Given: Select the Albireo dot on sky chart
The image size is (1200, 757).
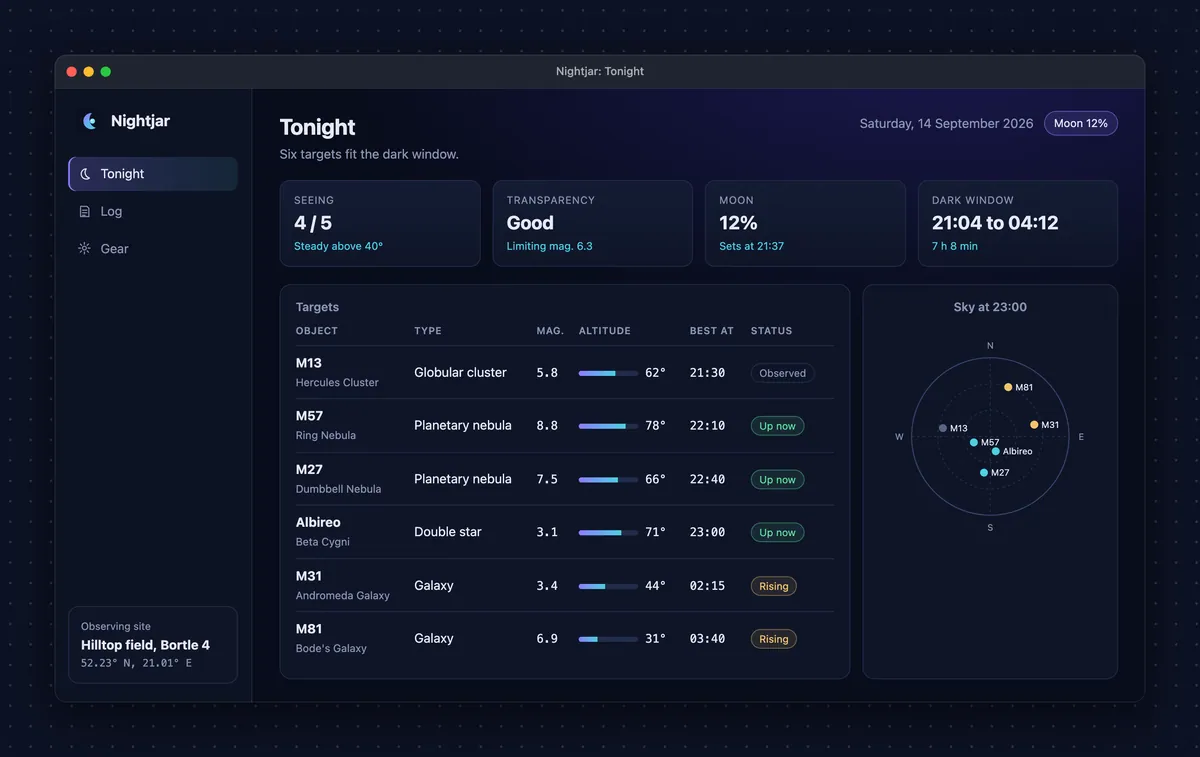Looking at the screenshot, I should [x=996, y=451].
